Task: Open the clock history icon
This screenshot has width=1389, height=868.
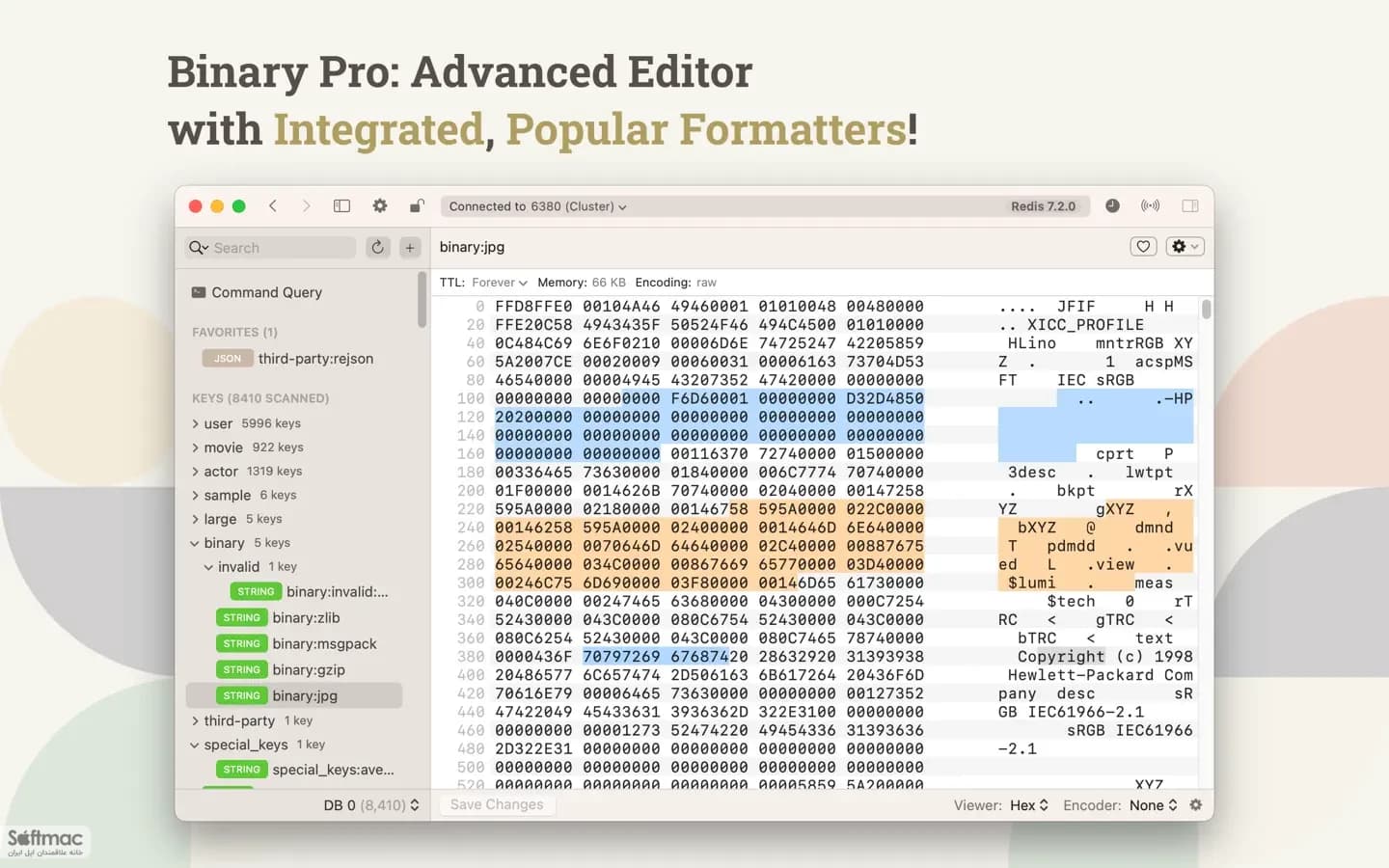Action: click(1112, 205)
